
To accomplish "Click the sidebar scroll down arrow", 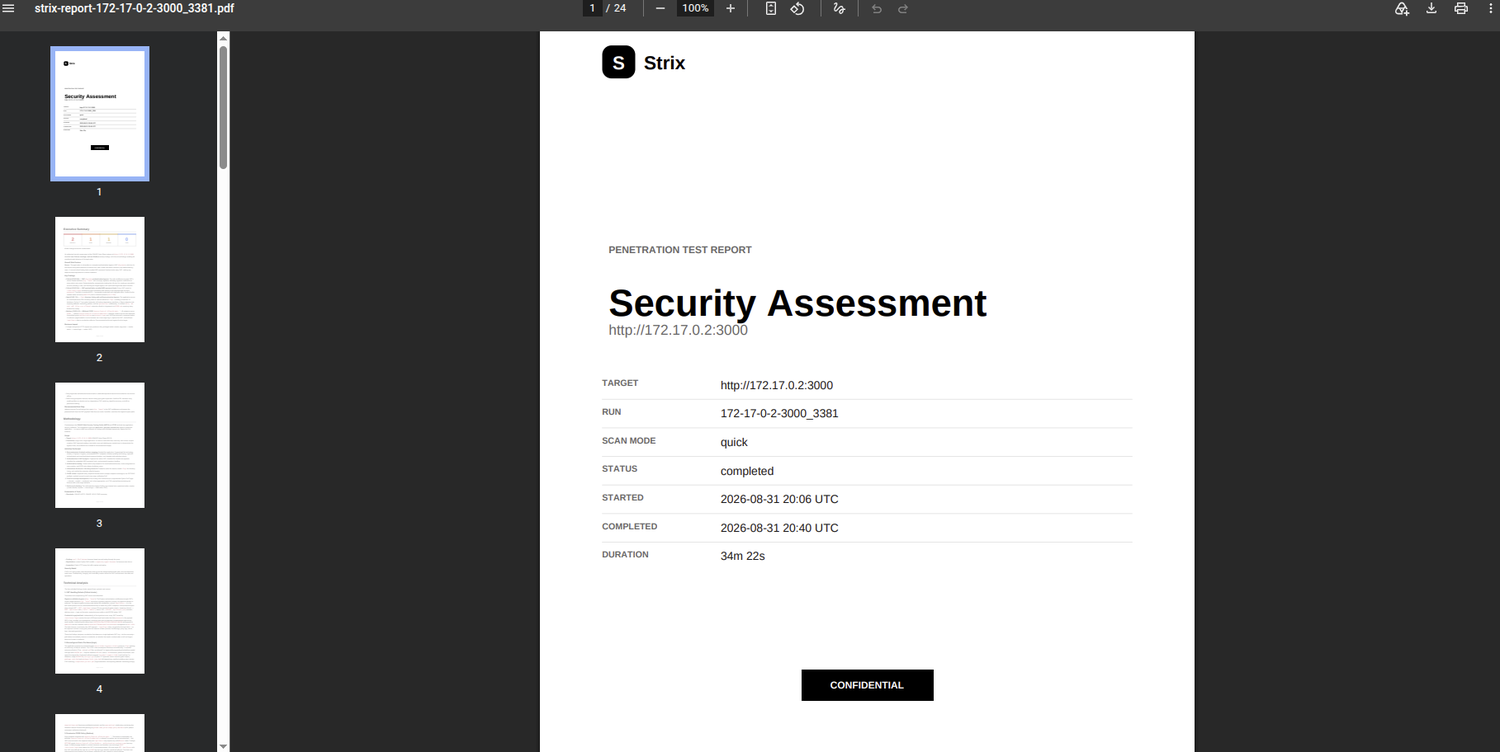I will pos(223,746).
